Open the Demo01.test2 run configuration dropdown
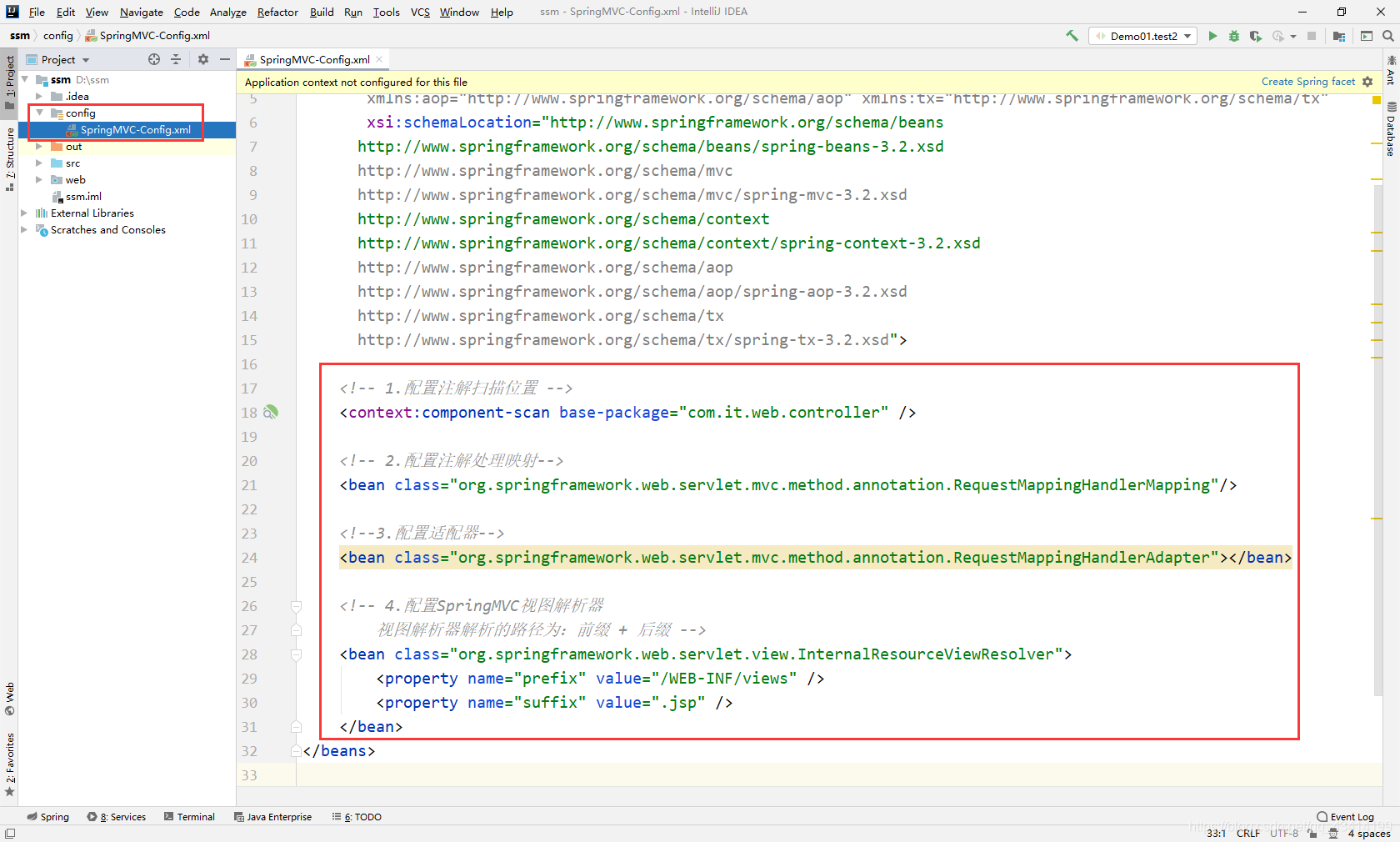1400x842 pixels. 1142,36
